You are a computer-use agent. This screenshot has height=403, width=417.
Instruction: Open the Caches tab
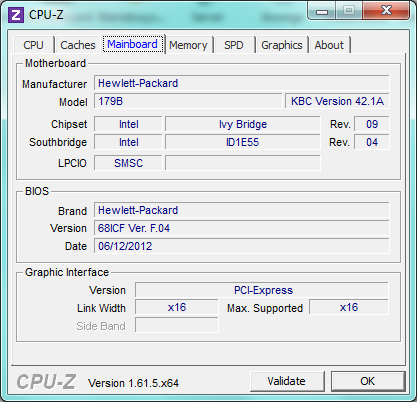point(78,45)
